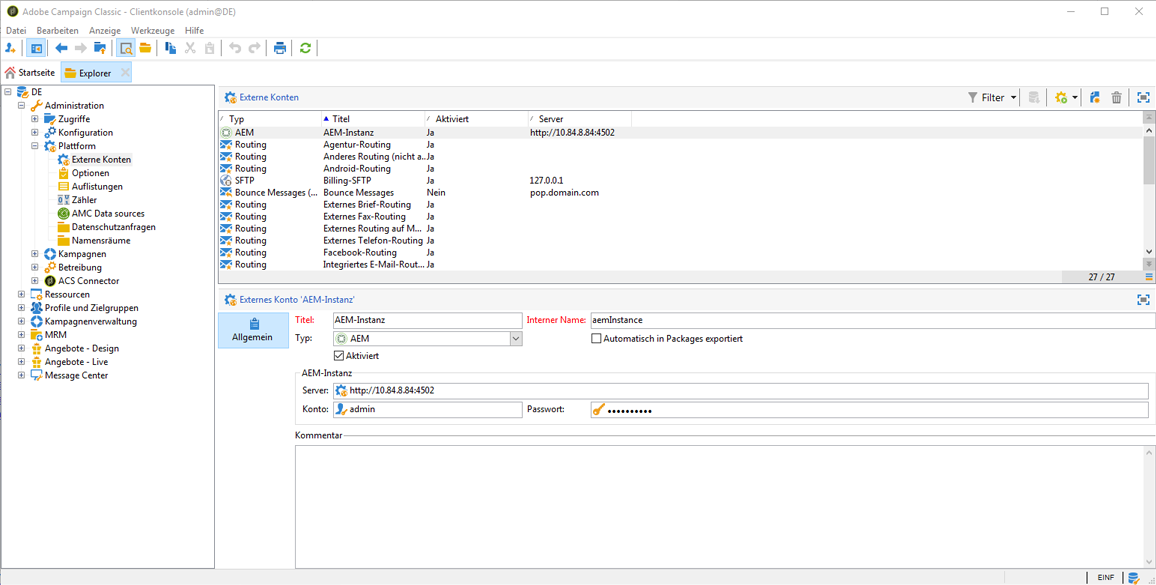Screen dimensions: 1156x585
Task: Expand the Ressourcen node
Action: click(21, 294)
